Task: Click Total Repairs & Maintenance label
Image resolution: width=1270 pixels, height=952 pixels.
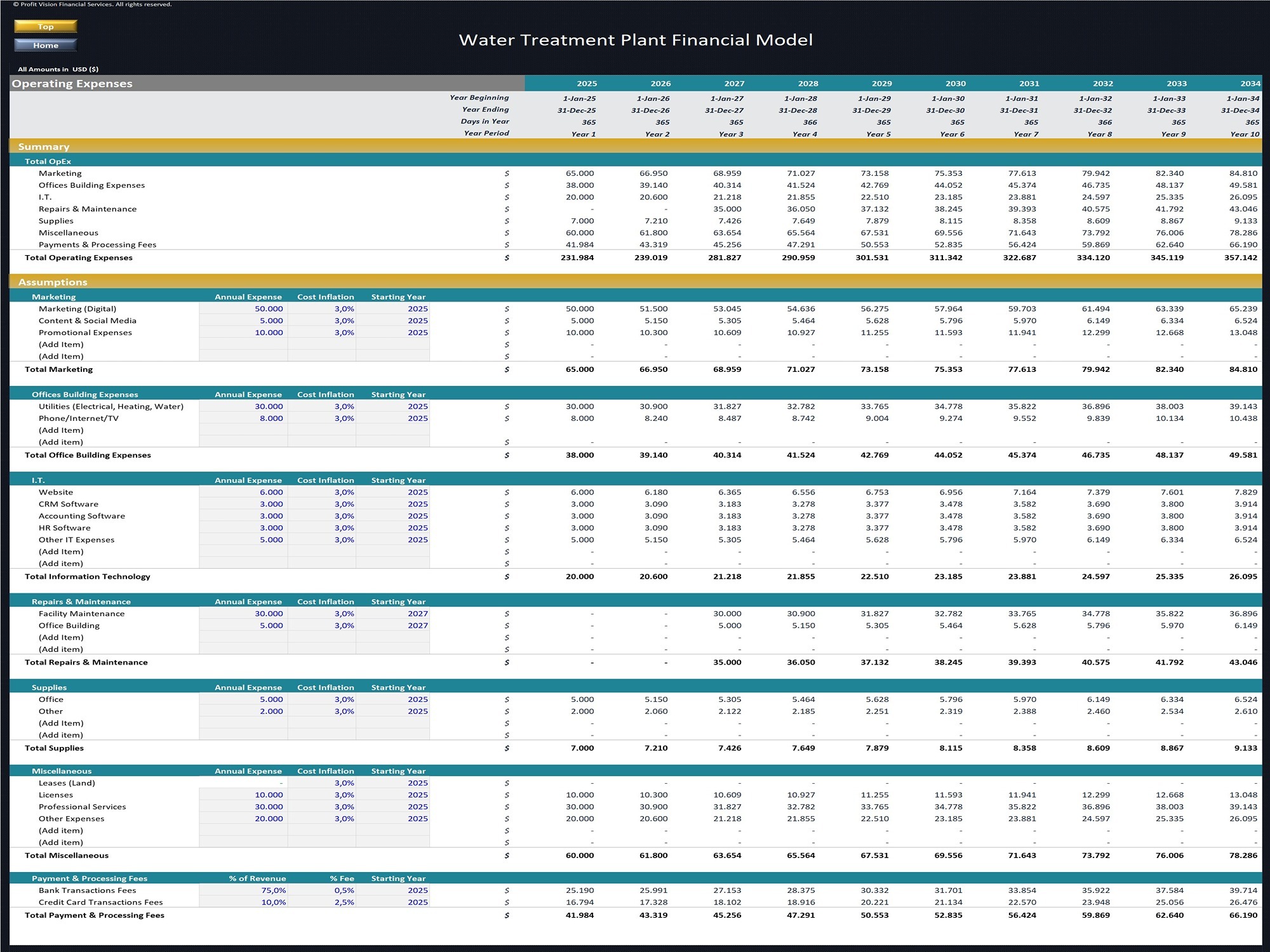Action: coord(86,662)
